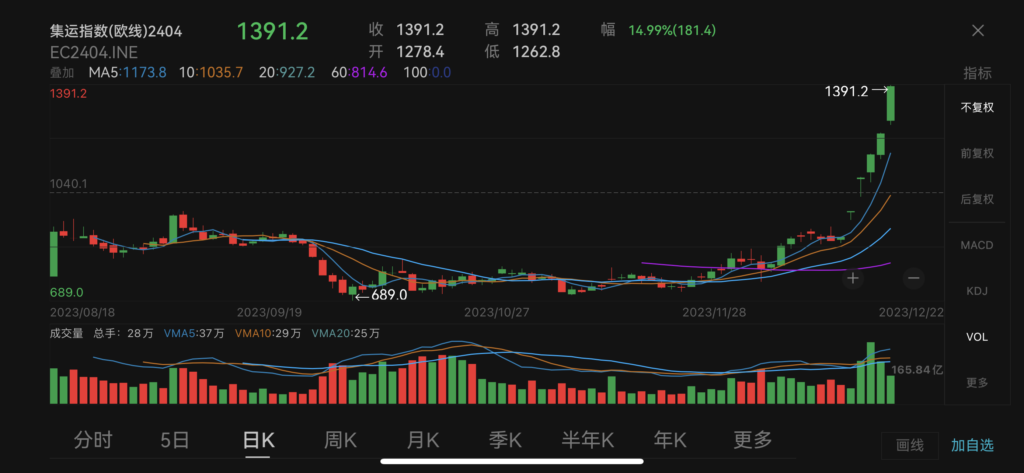Image resolution: width=1024 pixels, height=473 pixels.
Task: Select the 月K monthly candlestick tab
Action: tap(423, 440)
